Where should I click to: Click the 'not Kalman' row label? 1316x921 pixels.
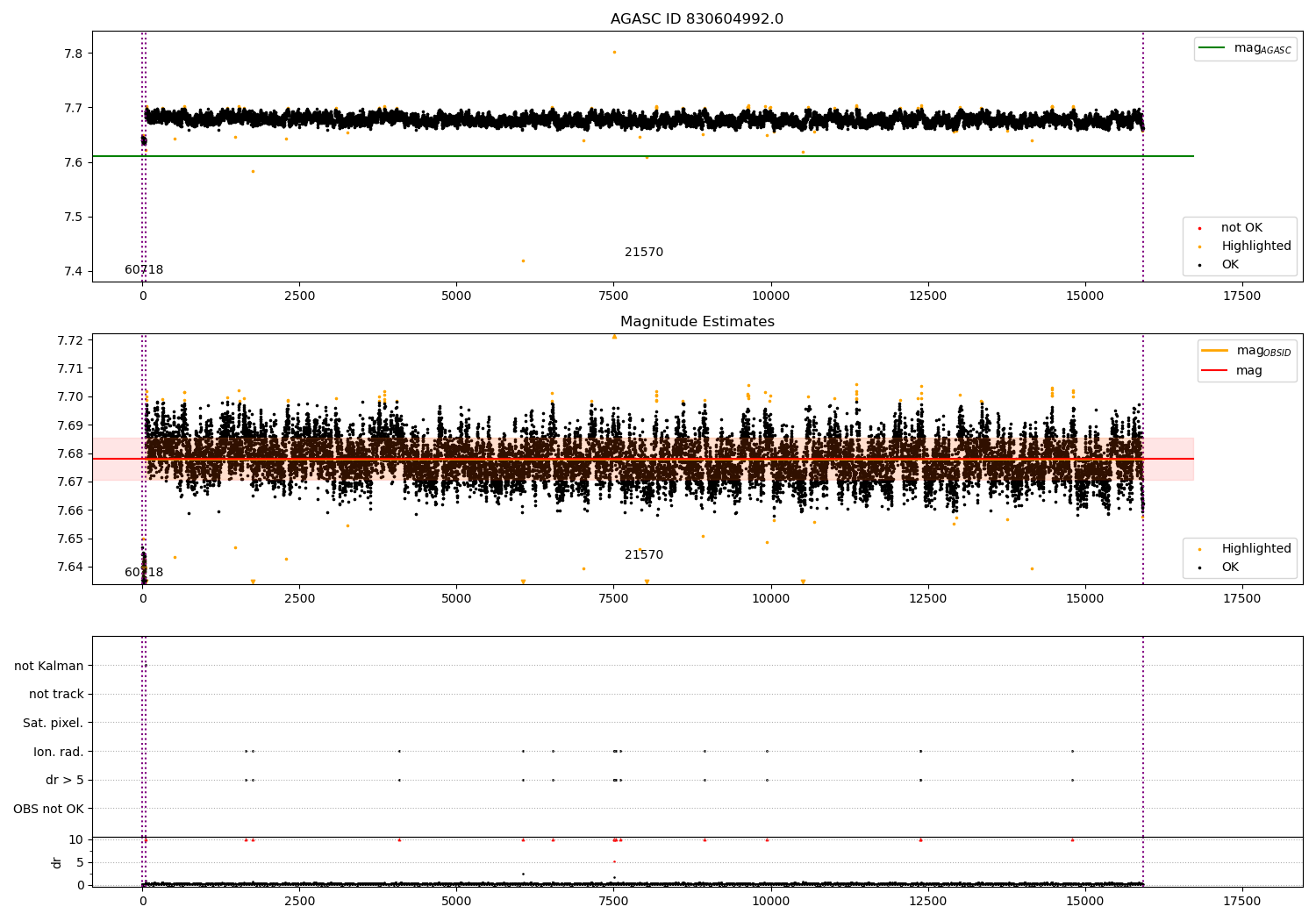(x=49, y=666)
